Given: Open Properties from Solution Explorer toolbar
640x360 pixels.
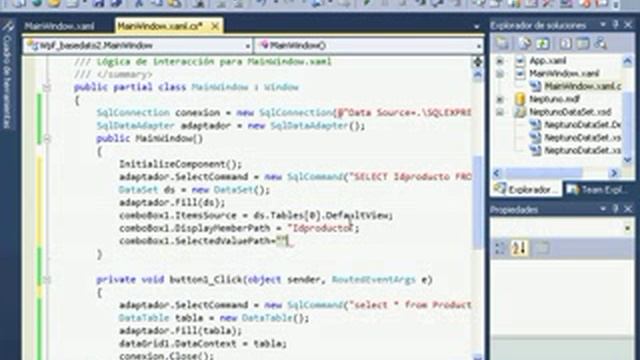Looking at the screenshot, I should pos(502,43).
